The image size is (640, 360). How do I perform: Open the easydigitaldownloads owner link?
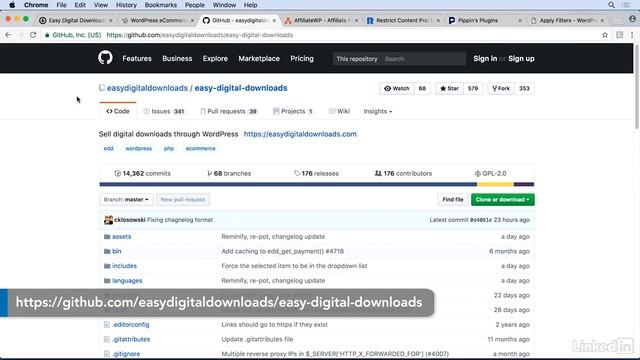[147, 88]
